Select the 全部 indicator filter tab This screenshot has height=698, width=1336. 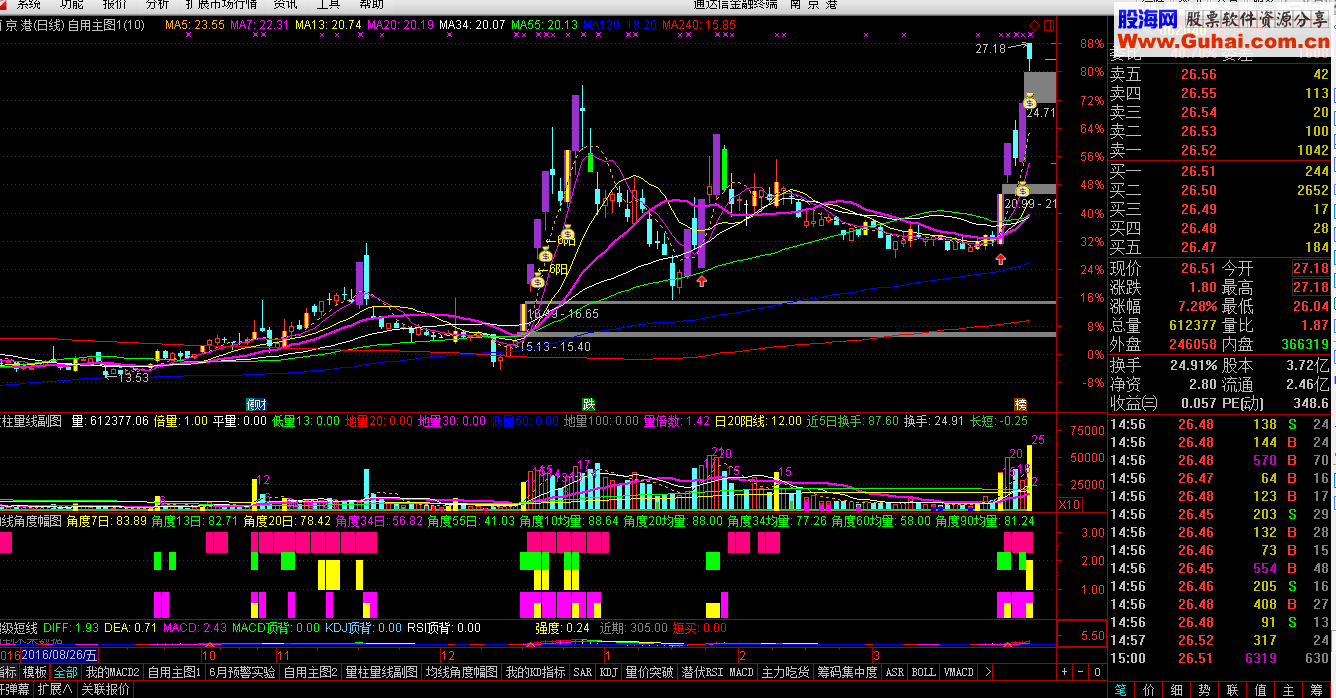66,672
